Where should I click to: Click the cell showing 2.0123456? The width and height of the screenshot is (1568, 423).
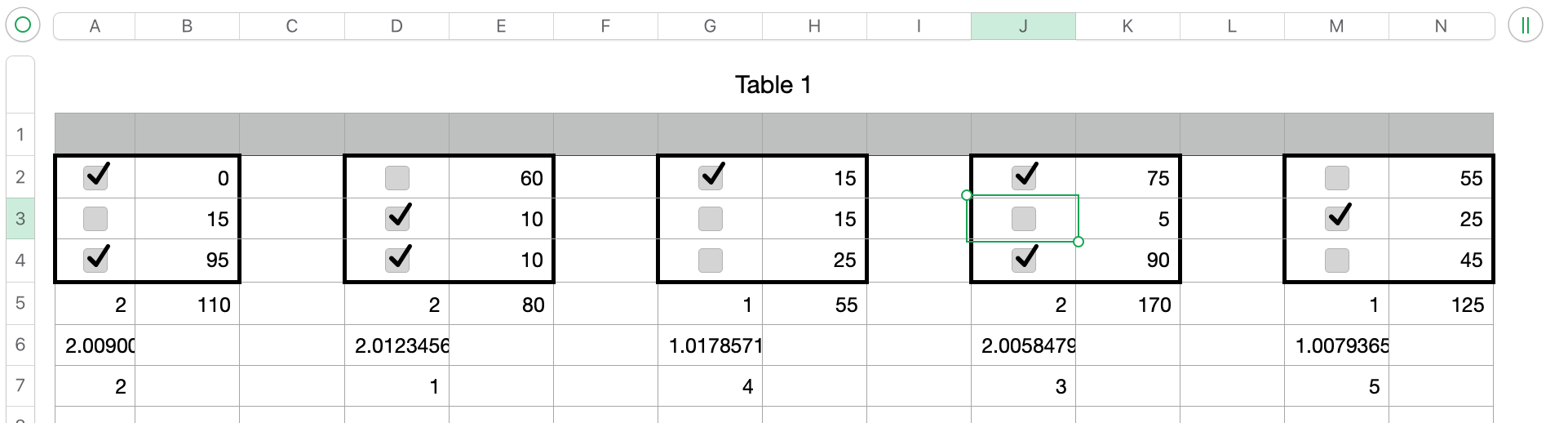(x=397, y=345)
